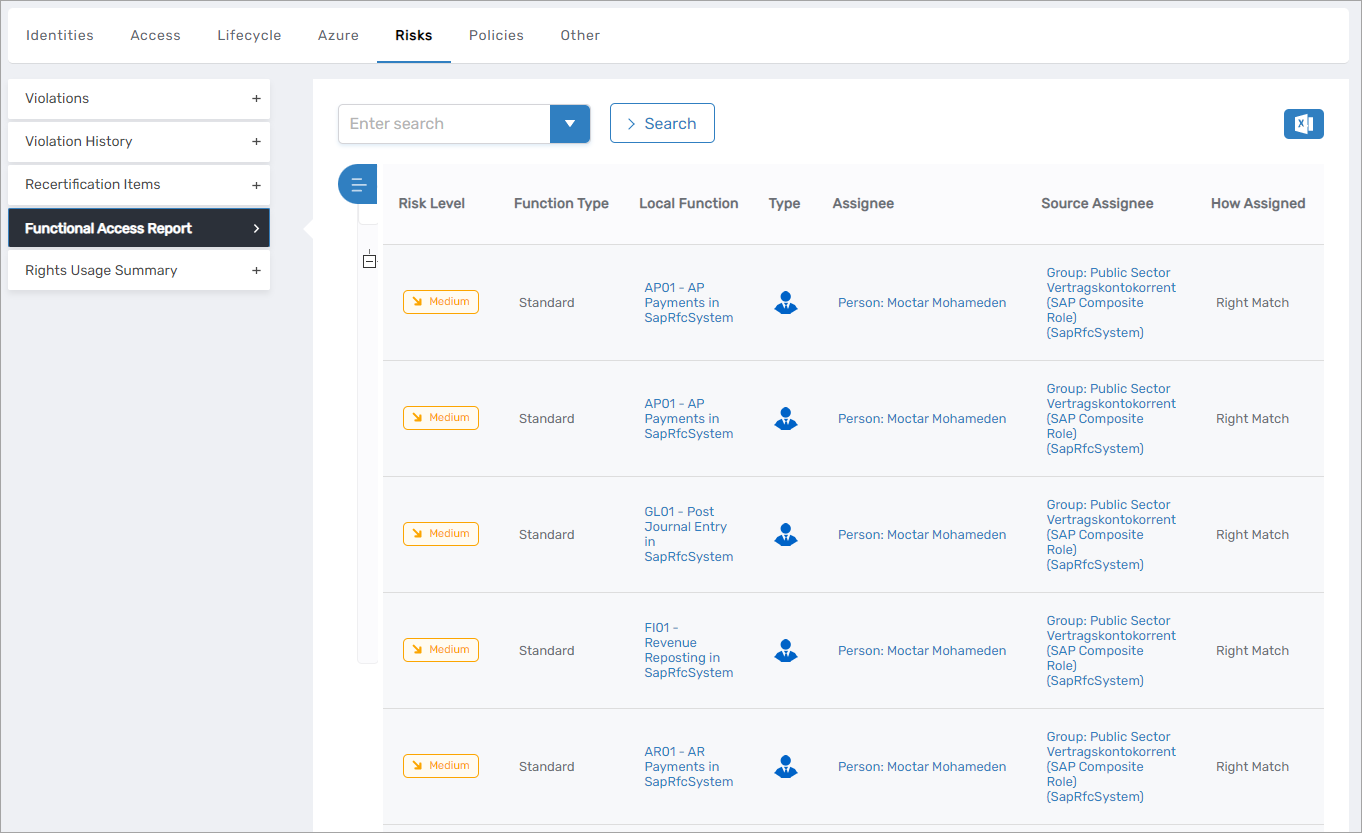Collapse tree with the minus box
The height and width of the screenshot is (833, 1362).
(x=369, y=261)
